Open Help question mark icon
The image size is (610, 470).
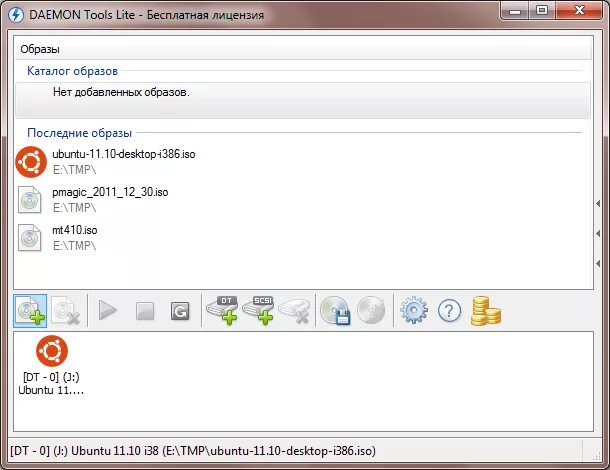tap(449, 310)
